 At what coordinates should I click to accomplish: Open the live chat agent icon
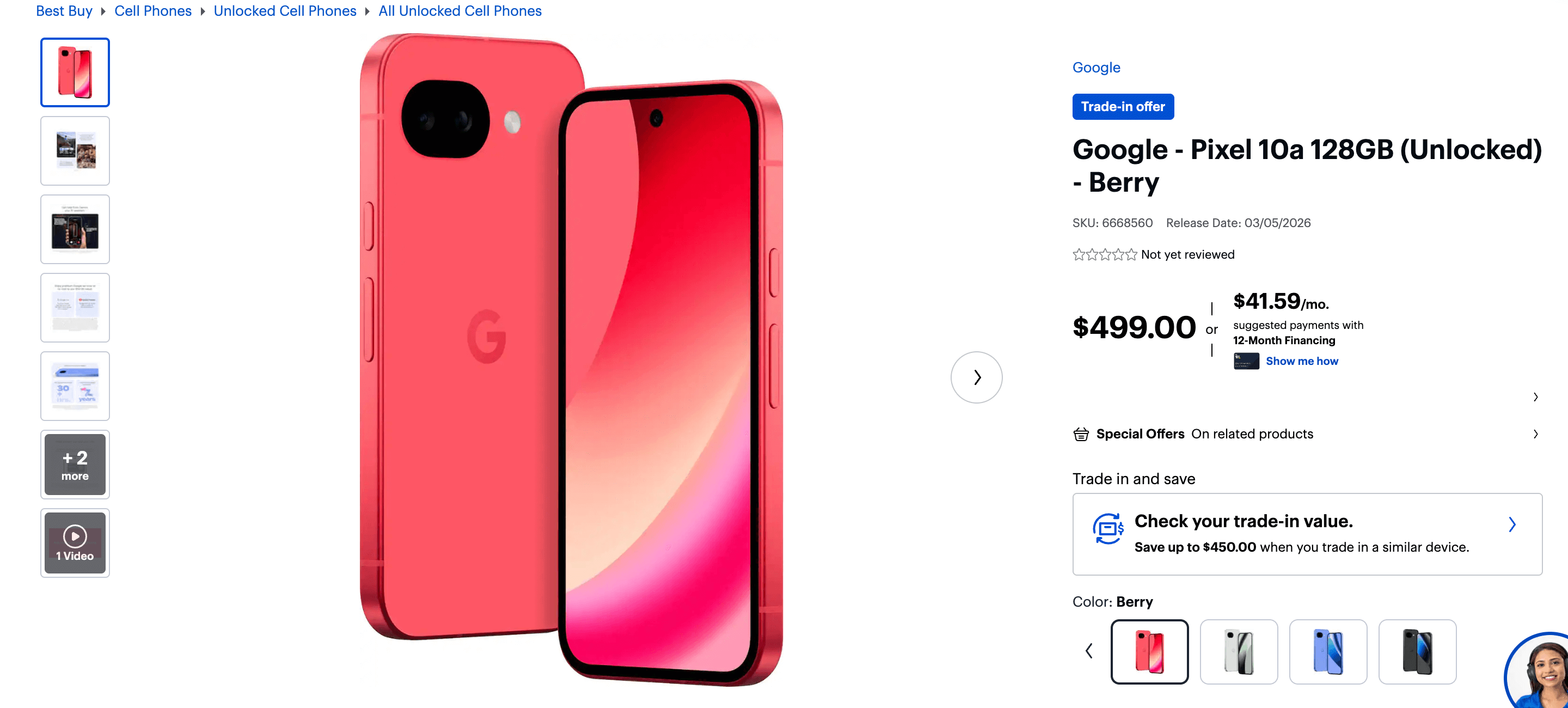click(1538, 672)
